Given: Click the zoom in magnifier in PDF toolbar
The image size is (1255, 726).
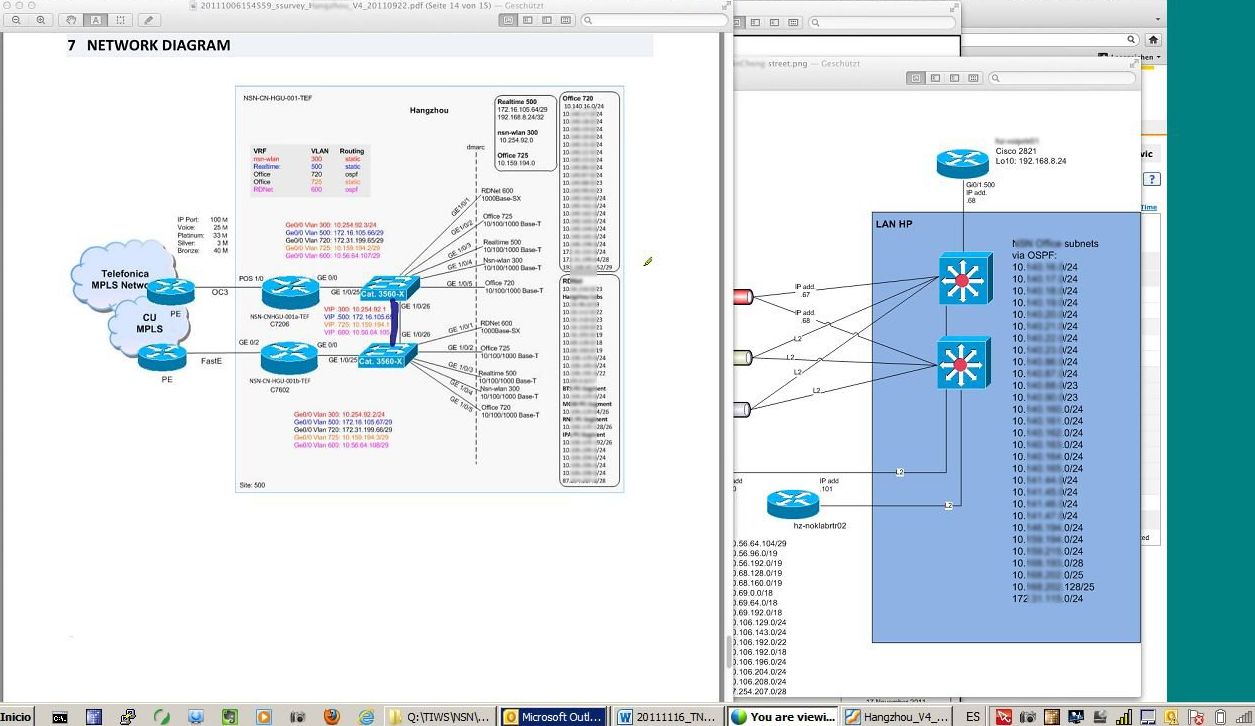Looking at the screenshot, I should point(41,20).
